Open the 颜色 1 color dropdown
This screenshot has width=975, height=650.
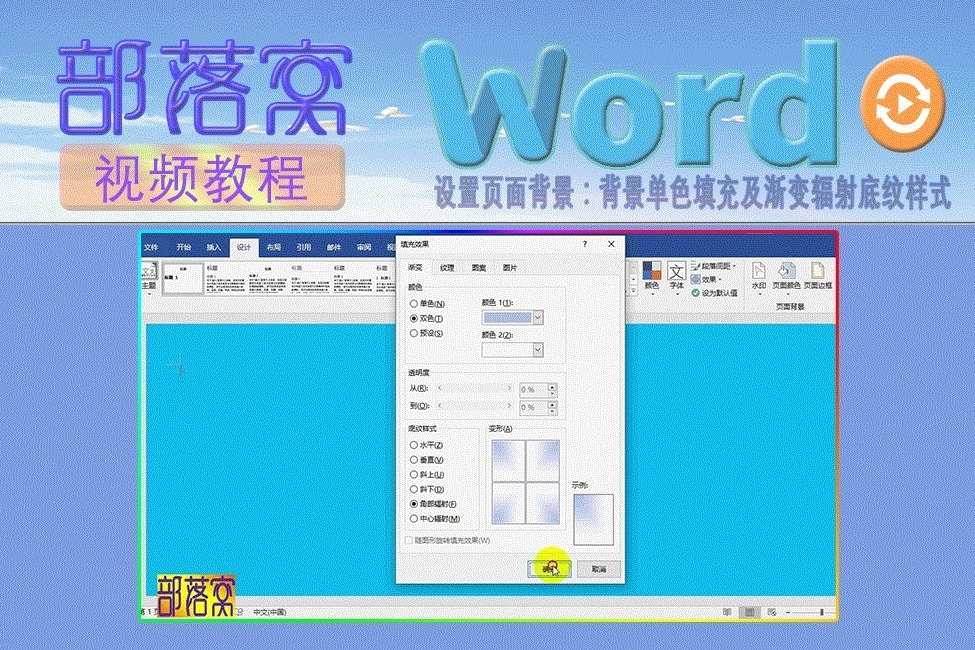pos(538,317)
